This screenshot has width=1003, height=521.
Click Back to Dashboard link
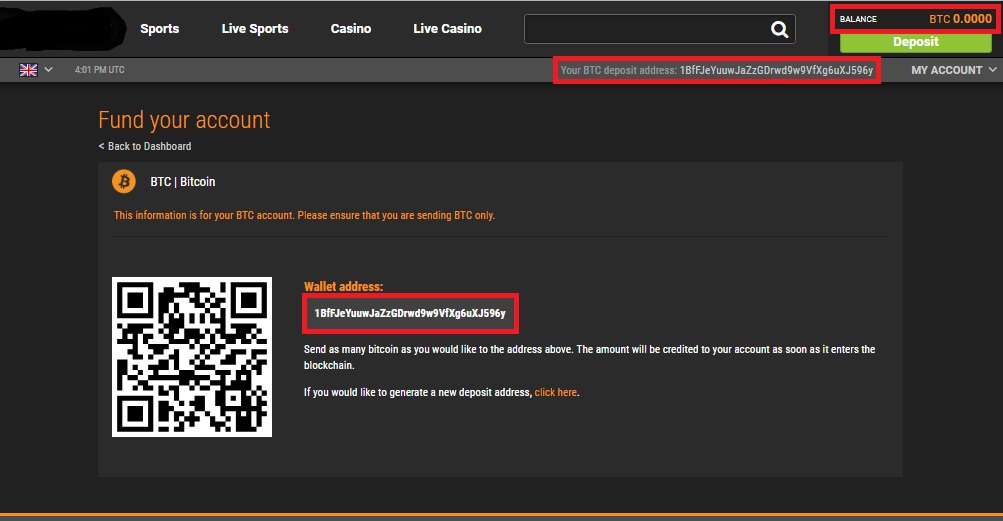point(145,146)
